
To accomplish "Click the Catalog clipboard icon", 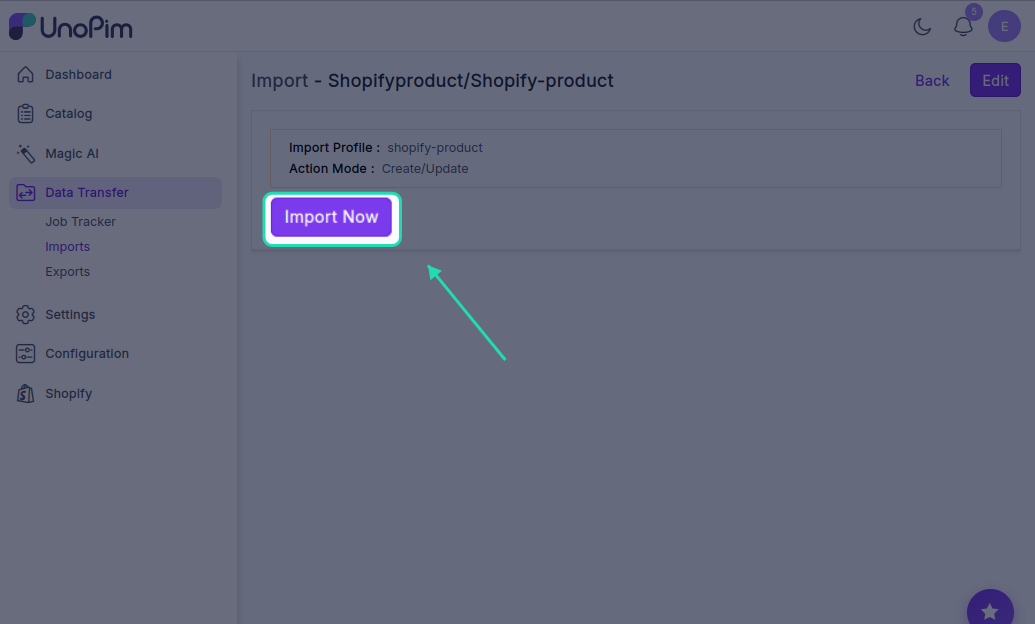I will coord(25,114).
